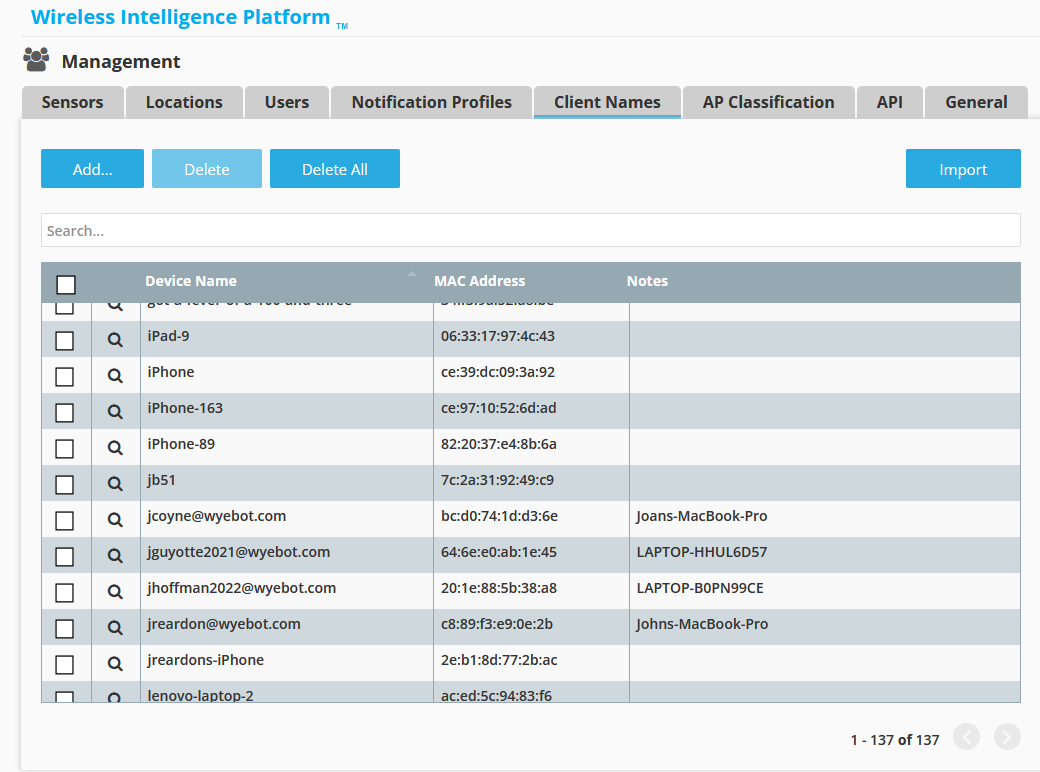
Task: Open the Locations tab
Action: pyautogui.click(x=184, y=102)
